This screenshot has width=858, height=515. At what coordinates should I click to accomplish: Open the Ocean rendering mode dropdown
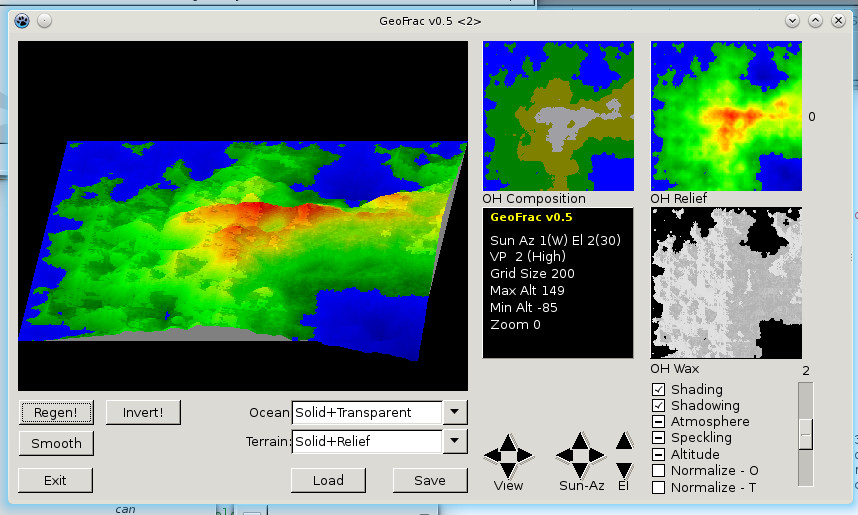click(454, 413)
